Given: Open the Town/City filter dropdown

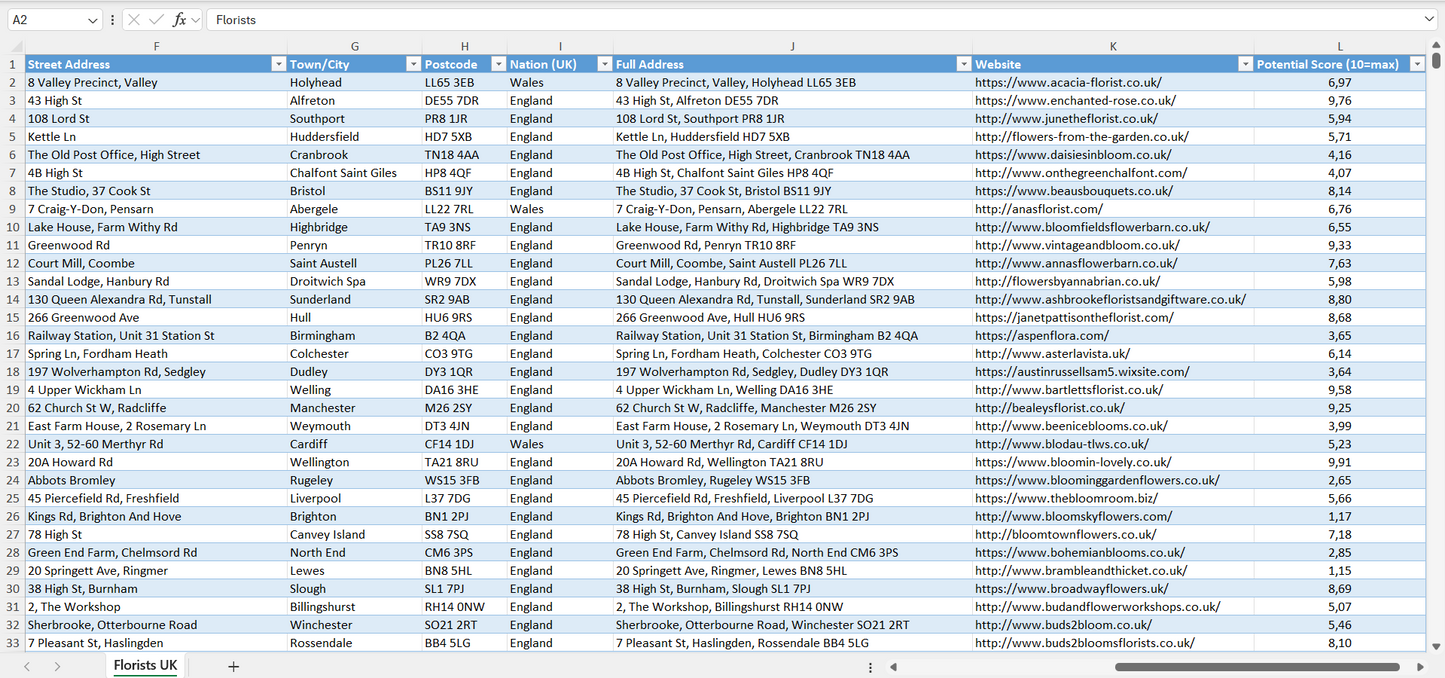Looking at the screenshot, I should (x=413, y=63).
